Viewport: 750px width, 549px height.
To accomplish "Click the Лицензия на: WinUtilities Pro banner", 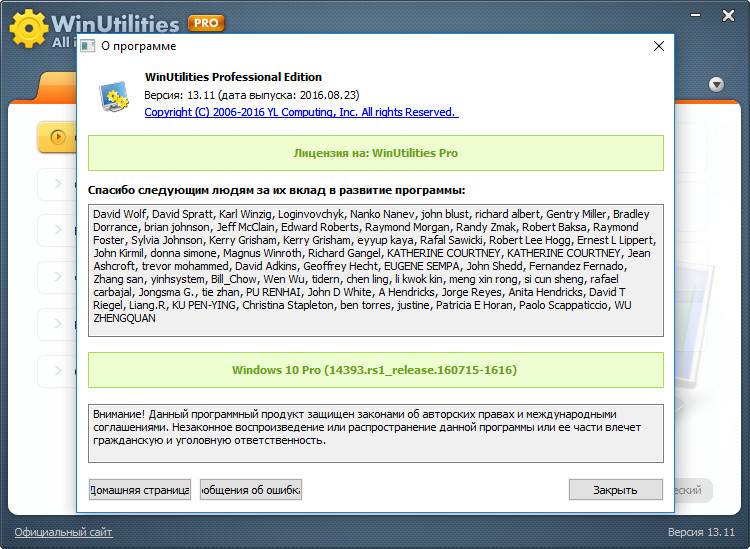I will coord(375,154).
